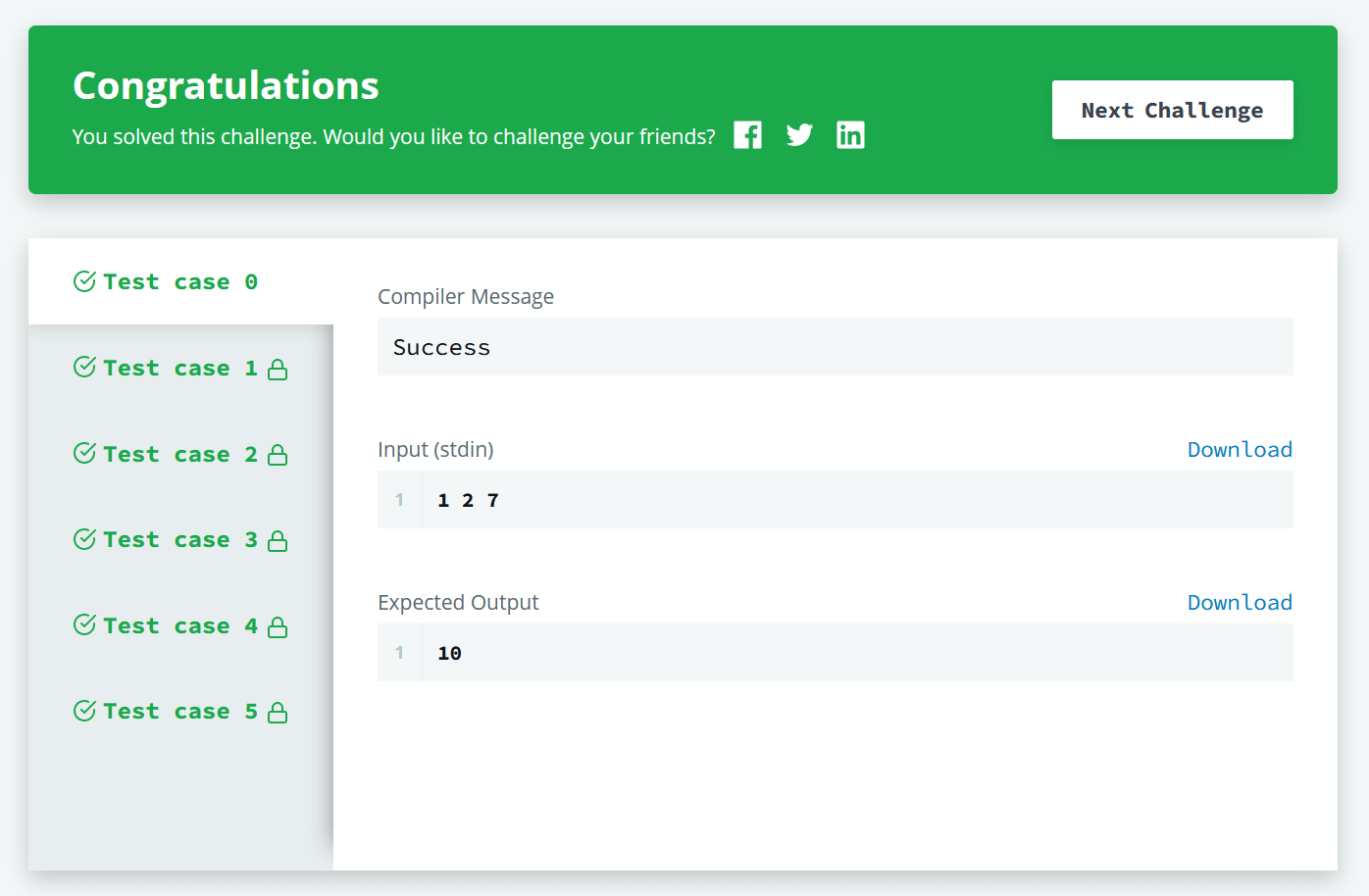Viewport: 1369px width, 896px height.
Task: Click the Success compiler message box
Action: coord(835,346)
